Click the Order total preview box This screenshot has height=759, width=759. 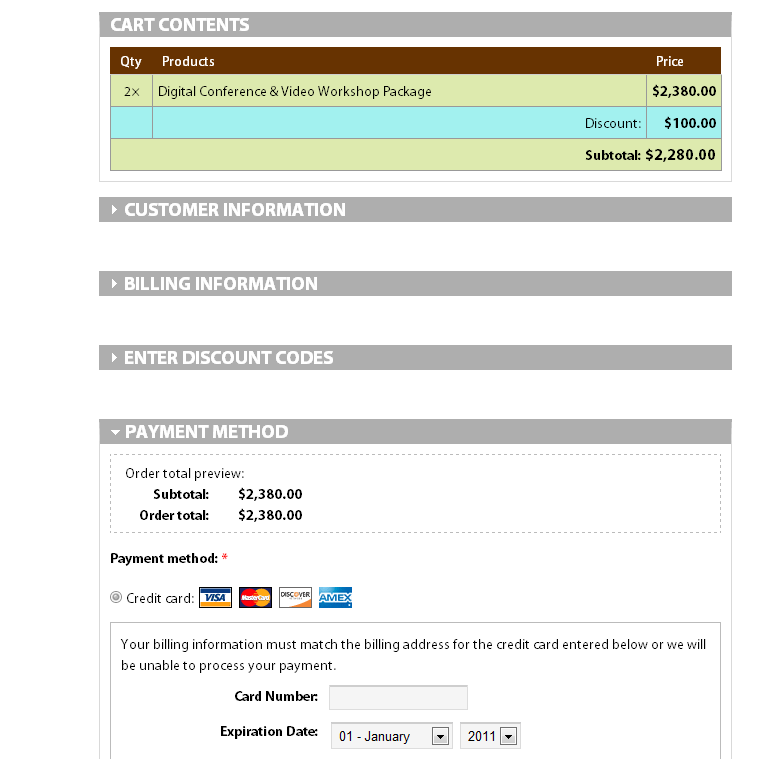tap(415, 494)
